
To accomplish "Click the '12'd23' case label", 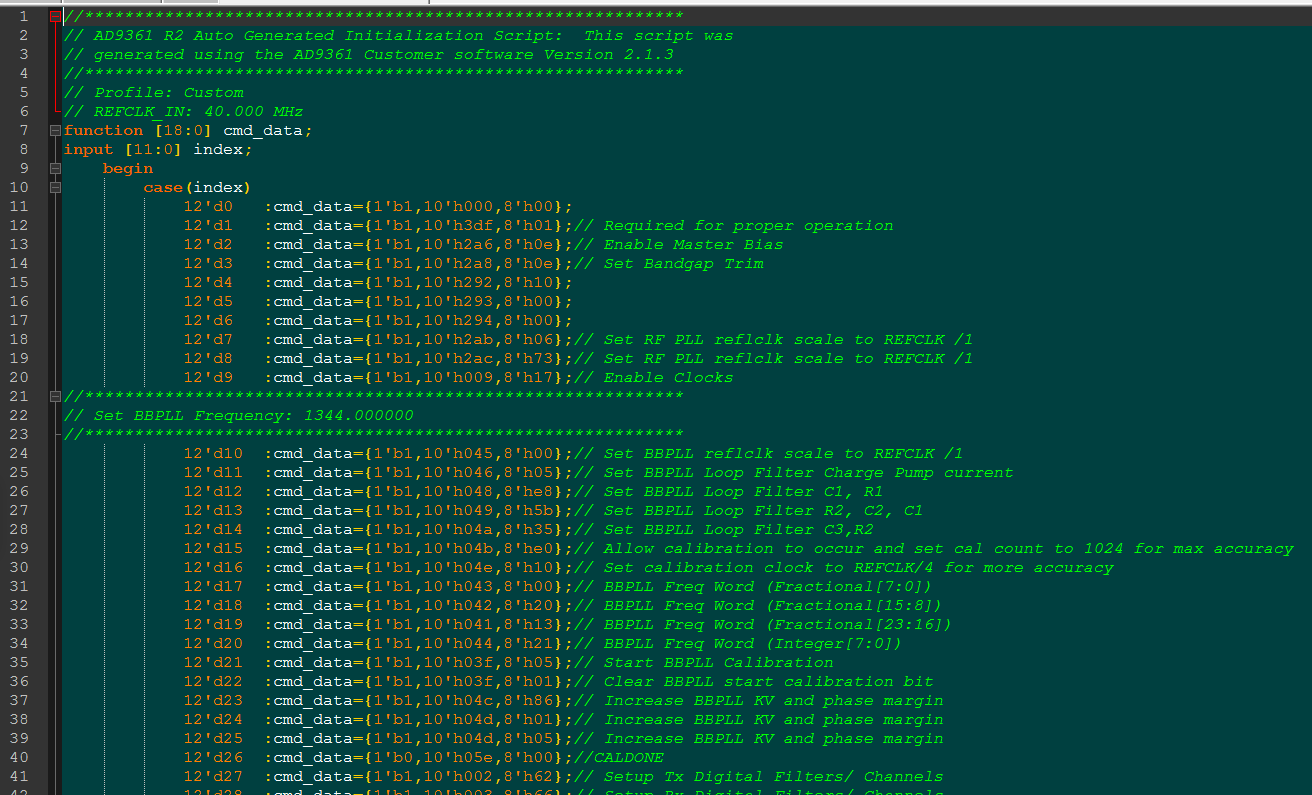I will tap(214, 701).
